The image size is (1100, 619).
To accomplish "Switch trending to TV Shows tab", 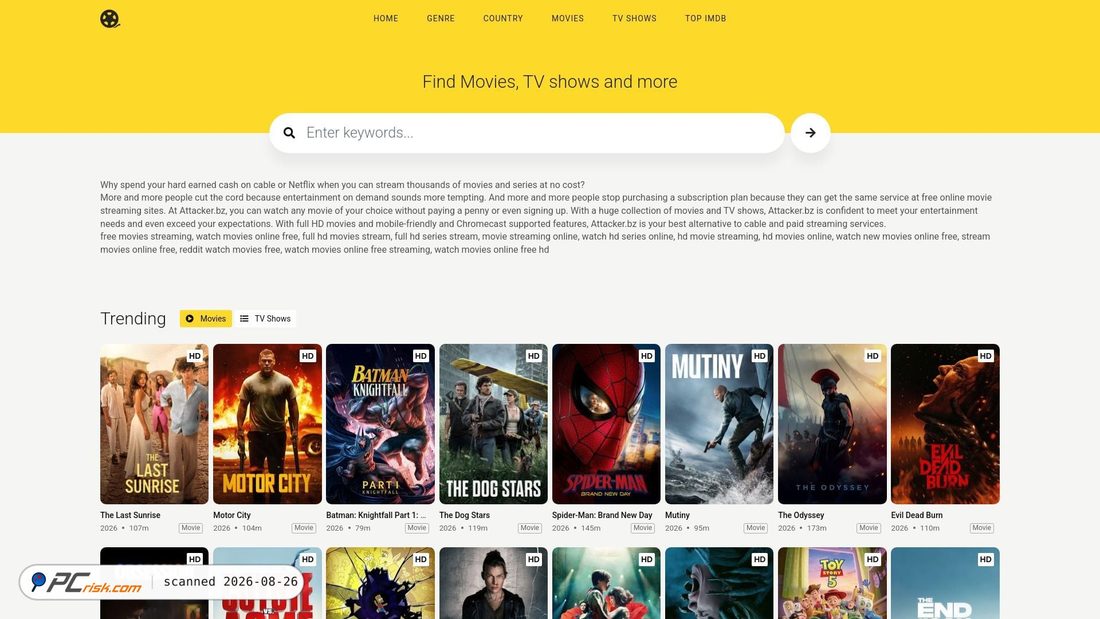I will (x=265, y=319).
